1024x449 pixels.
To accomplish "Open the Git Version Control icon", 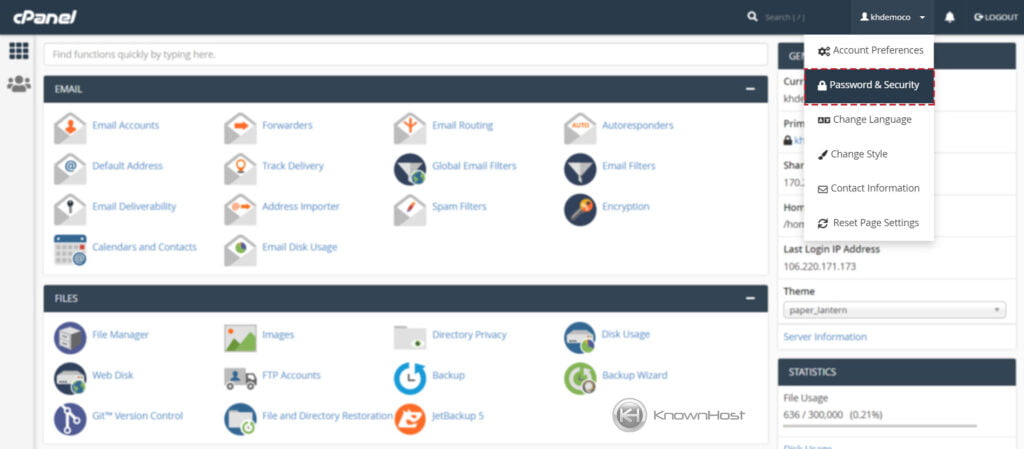I will tap(70, 419).
